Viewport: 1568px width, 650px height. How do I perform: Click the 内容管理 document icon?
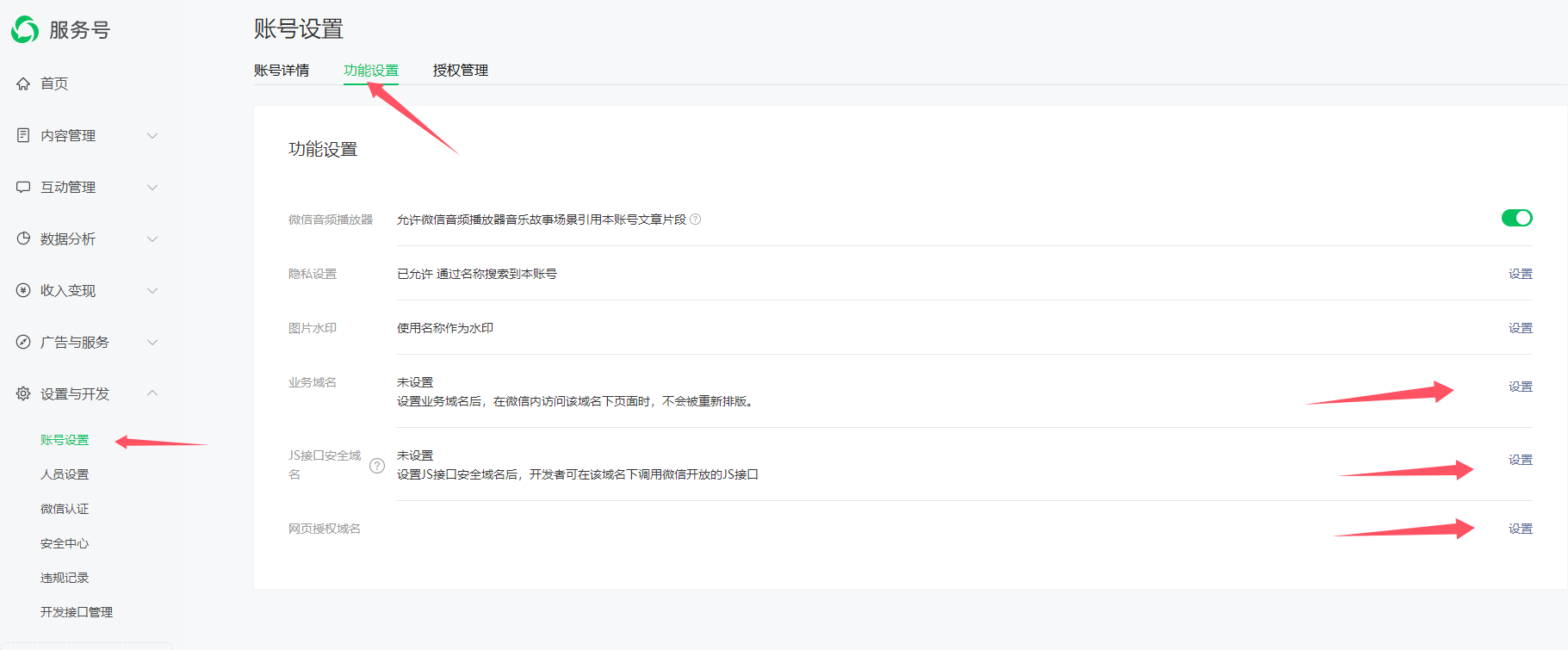[23, 135]
